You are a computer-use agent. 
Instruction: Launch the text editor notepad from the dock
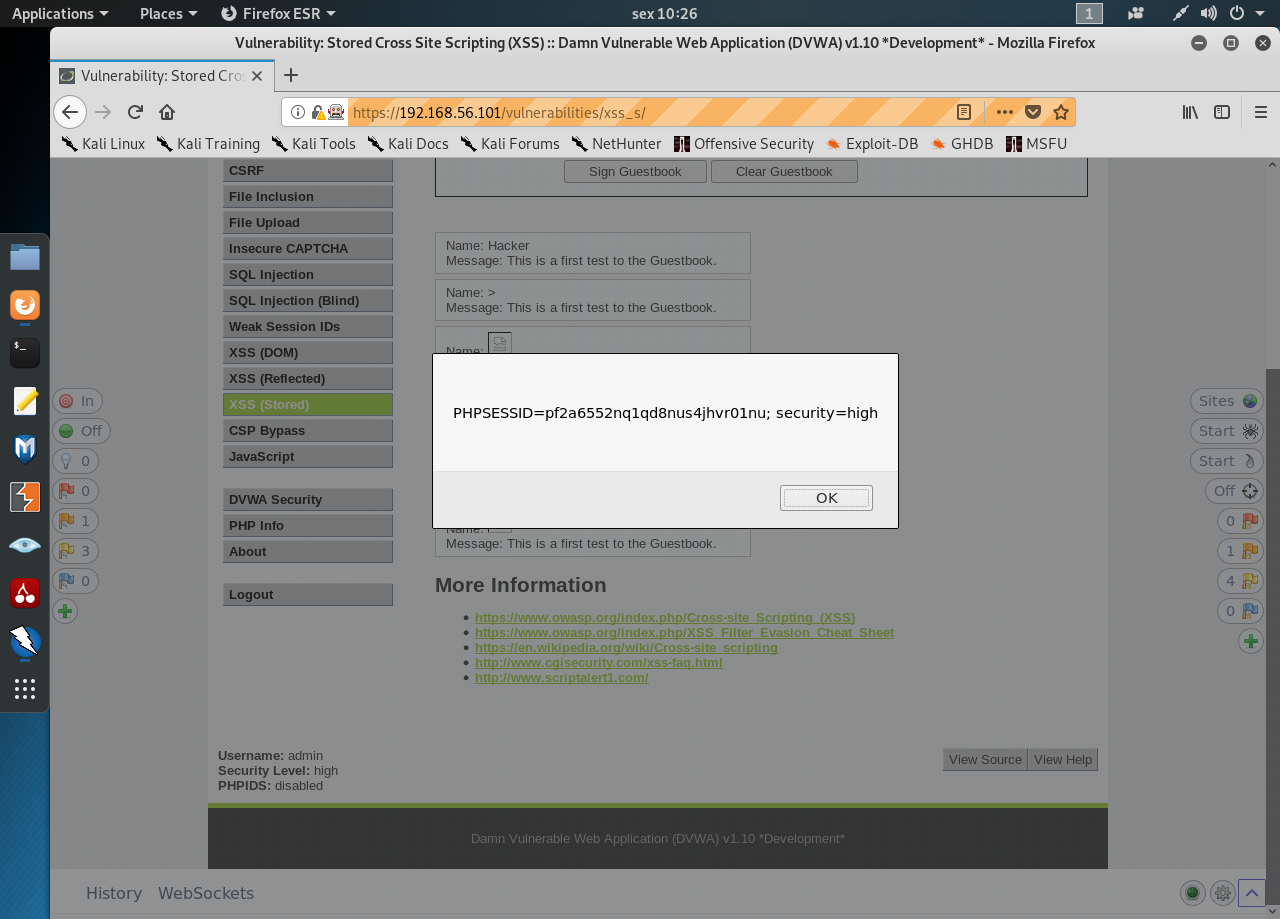pyautogui.click(x=25, y=400)
